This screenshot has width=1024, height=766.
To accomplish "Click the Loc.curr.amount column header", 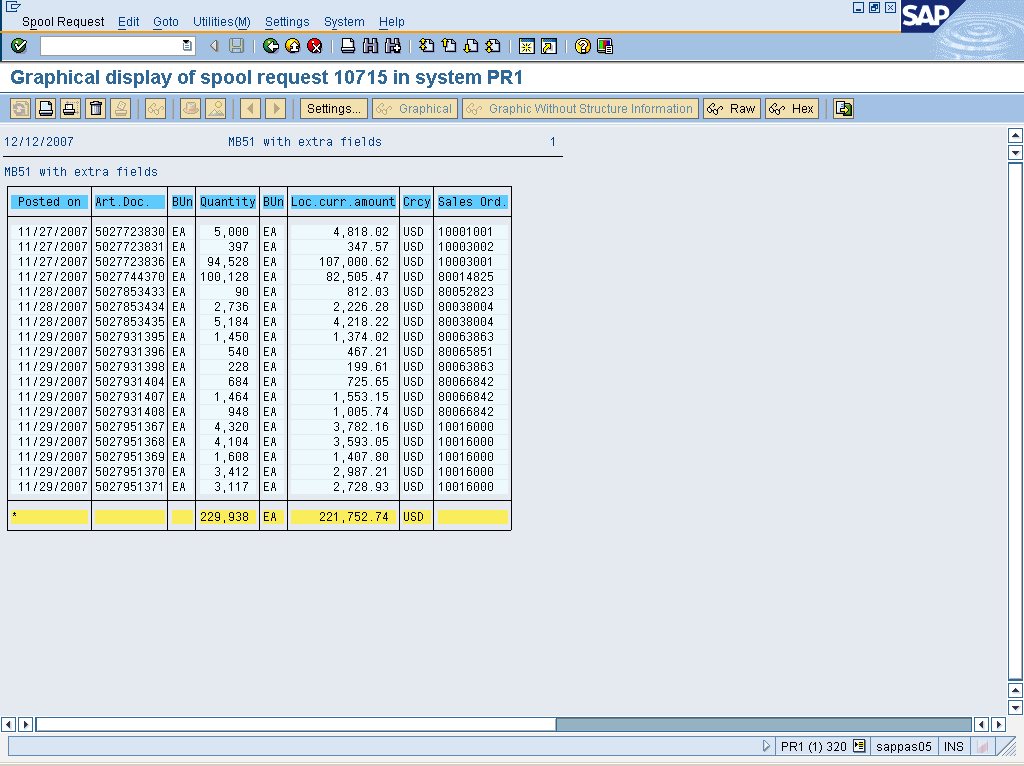I will click(343, 202).
